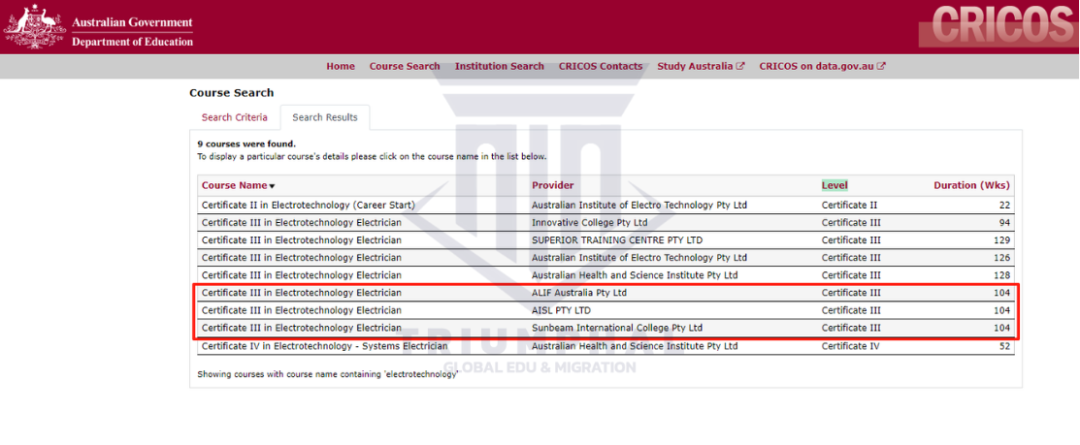Click the duration value 22
The image size is (1080, 445).
pos(1004,205)
